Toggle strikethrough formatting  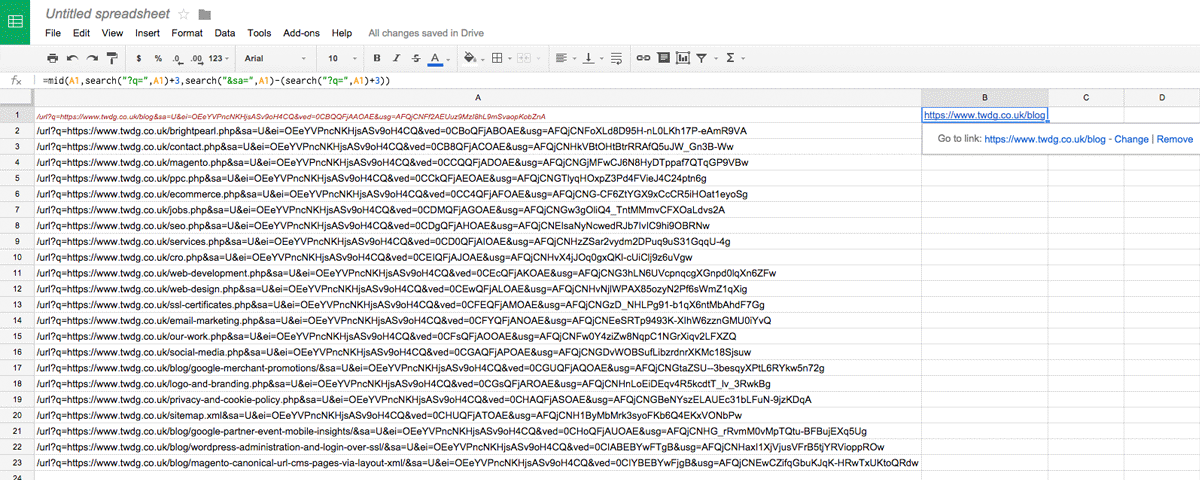[416, 58]
